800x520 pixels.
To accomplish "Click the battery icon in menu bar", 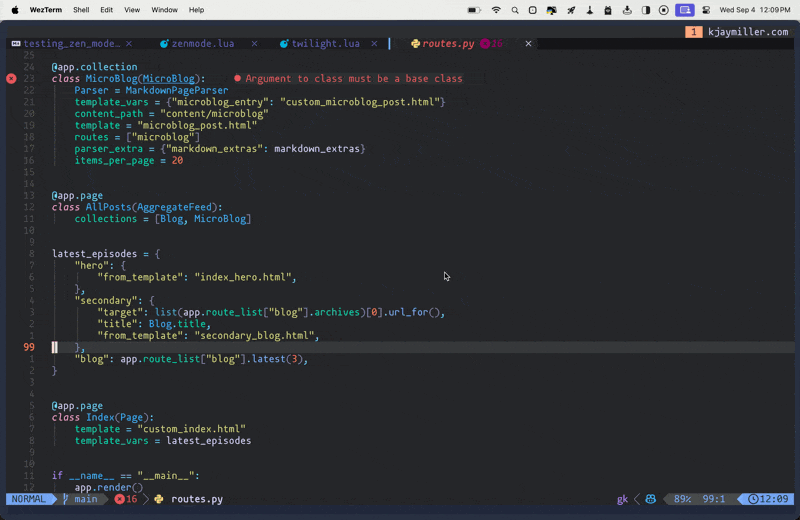I will [x=474, y=10].
